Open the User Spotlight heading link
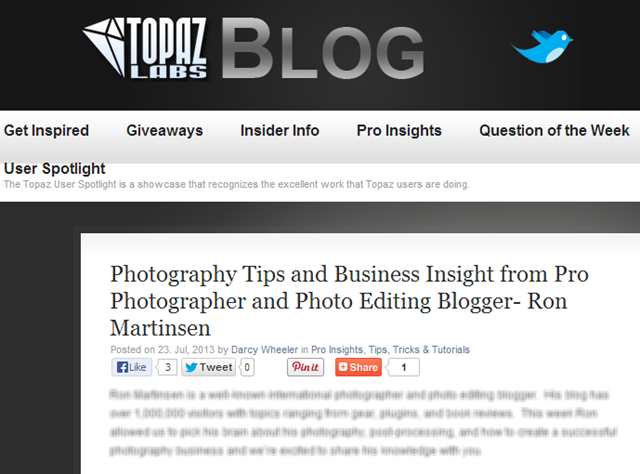This screenshot has width=640, height=474. (54, 169)
